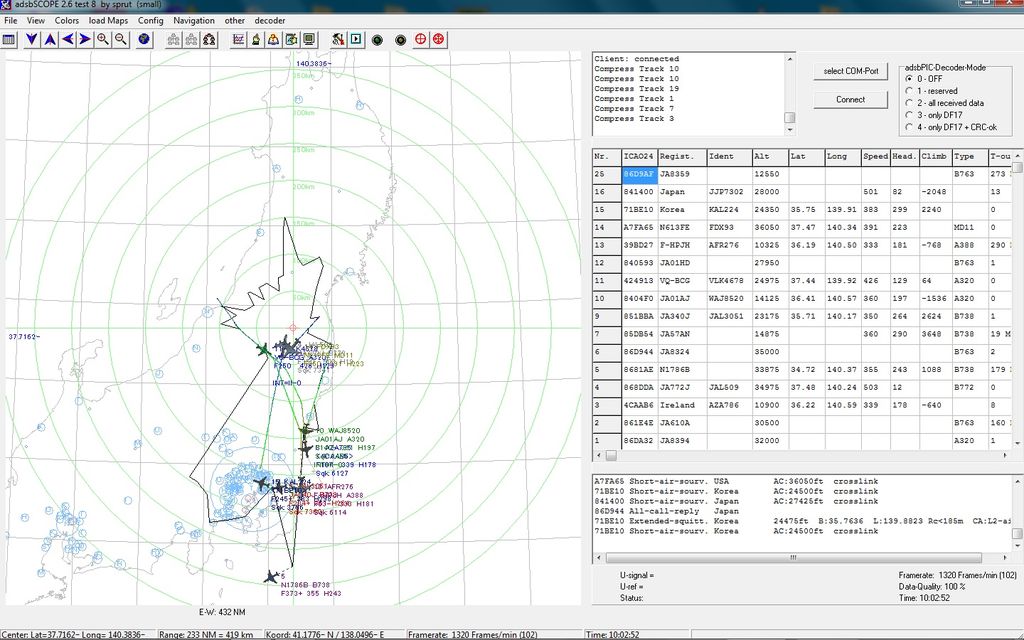Click the tools wrench toolbar icon
This screenshot has height=640, width=1024.
(x=338, y=39)
